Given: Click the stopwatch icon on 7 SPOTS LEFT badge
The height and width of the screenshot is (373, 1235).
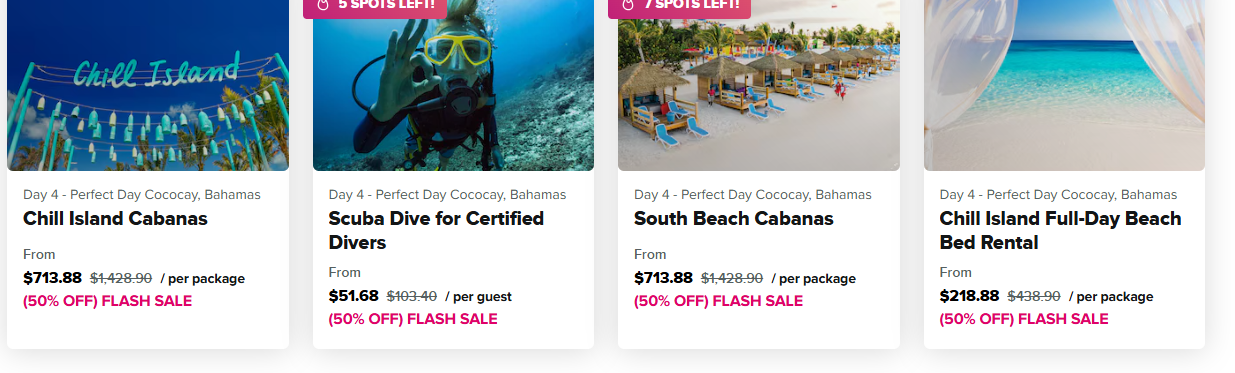Looking at the screenshot, I should click(628, 4).
